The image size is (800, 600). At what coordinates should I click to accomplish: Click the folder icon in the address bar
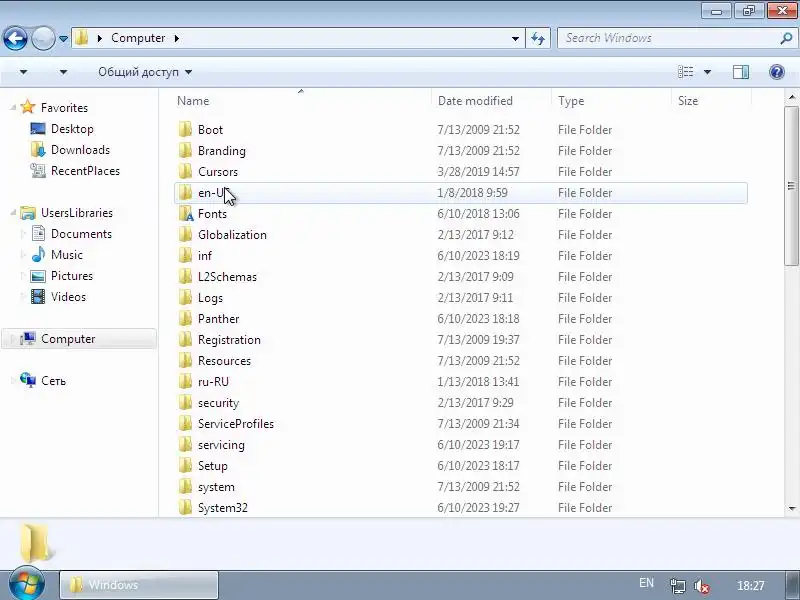click(x=81, y=38)
